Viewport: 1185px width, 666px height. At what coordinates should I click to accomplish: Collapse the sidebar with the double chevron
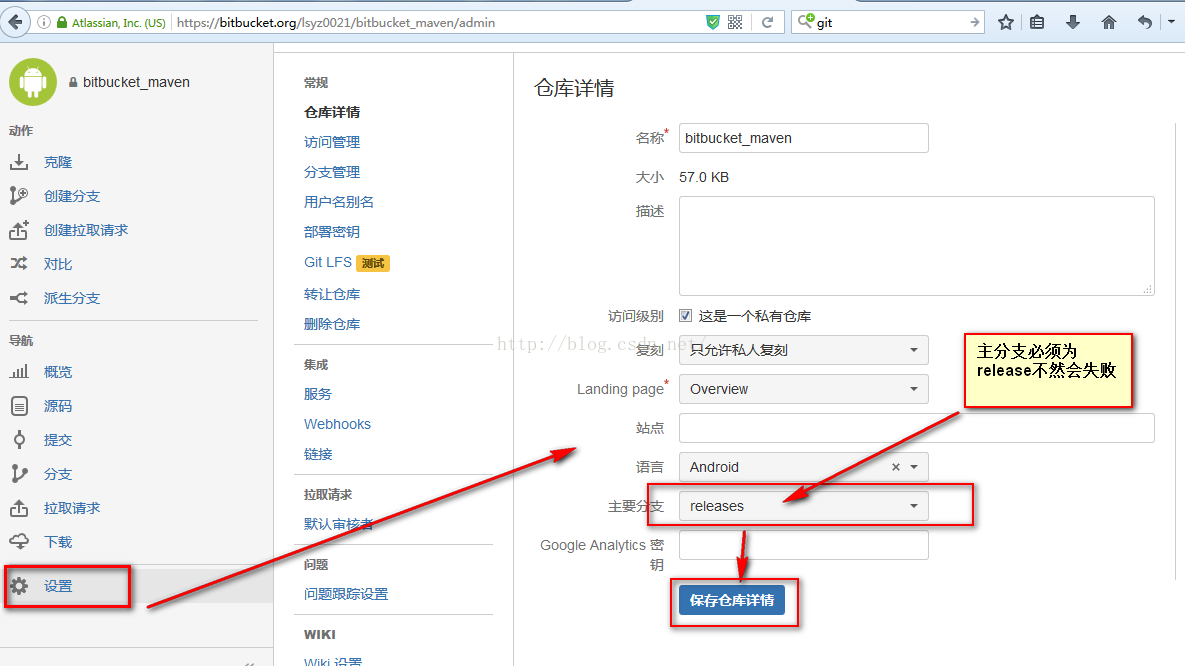pos(249,663)
